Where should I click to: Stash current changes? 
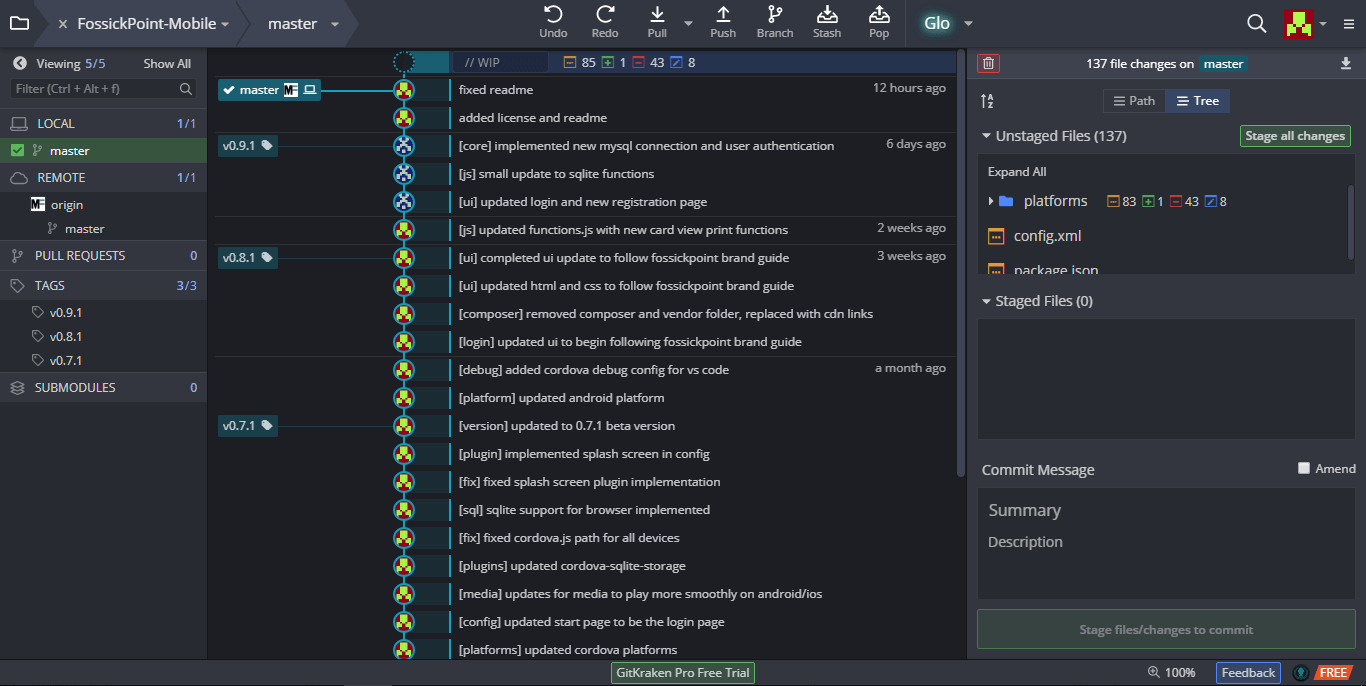(827, 23)
